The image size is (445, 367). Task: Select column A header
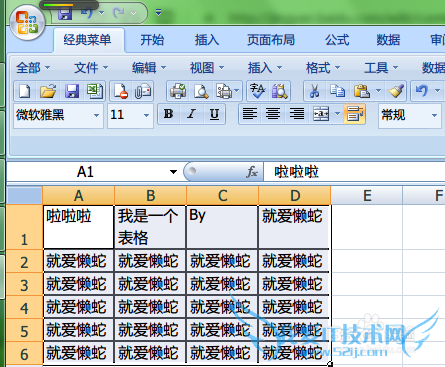(79, 195)
